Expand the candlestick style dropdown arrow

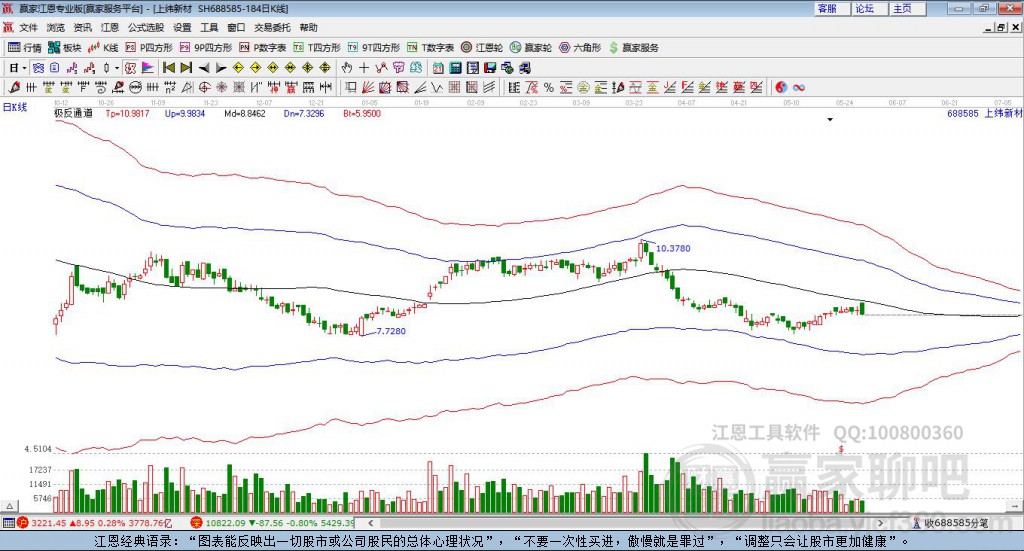117,68
